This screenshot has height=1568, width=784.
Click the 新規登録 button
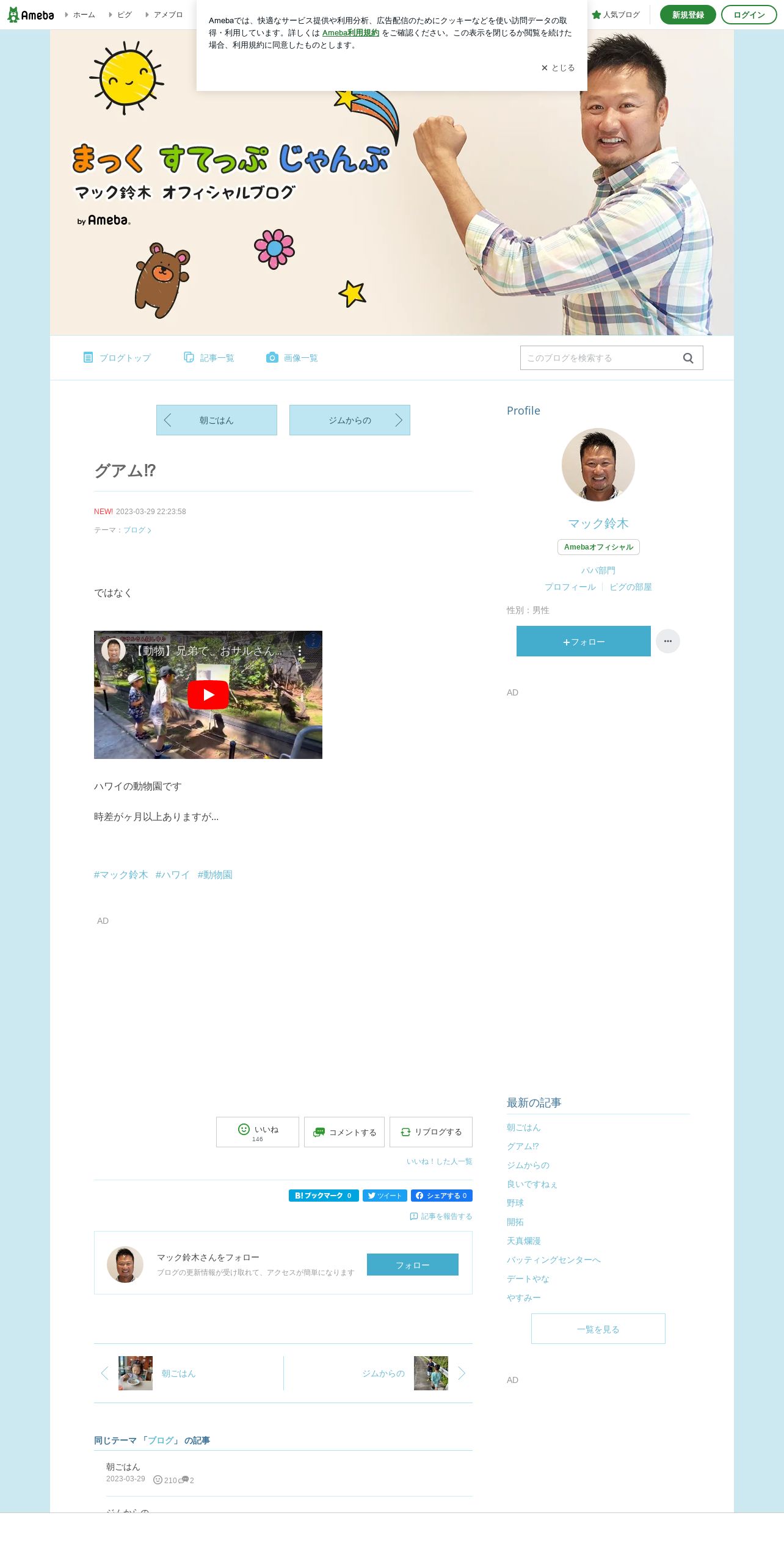click(688, 15)
